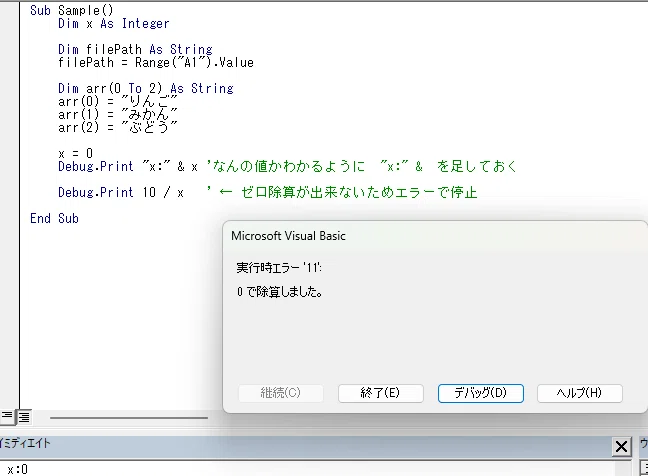This screenshot has width=648, height=476.
Task: Click the 'Dim x As Integer' line
Action: point(114,24)
